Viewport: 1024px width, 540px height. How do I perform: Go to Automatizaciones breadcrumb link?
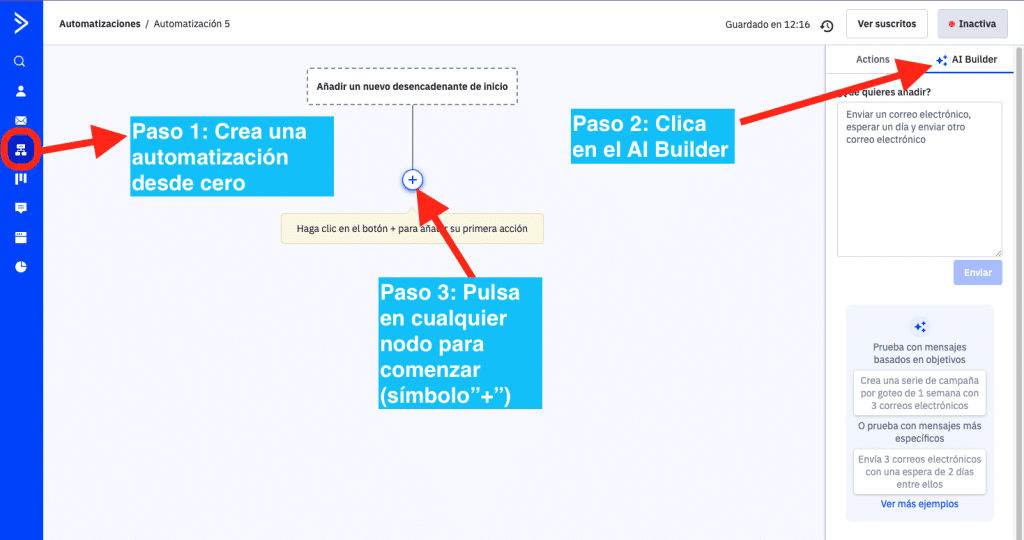point(100,24)
